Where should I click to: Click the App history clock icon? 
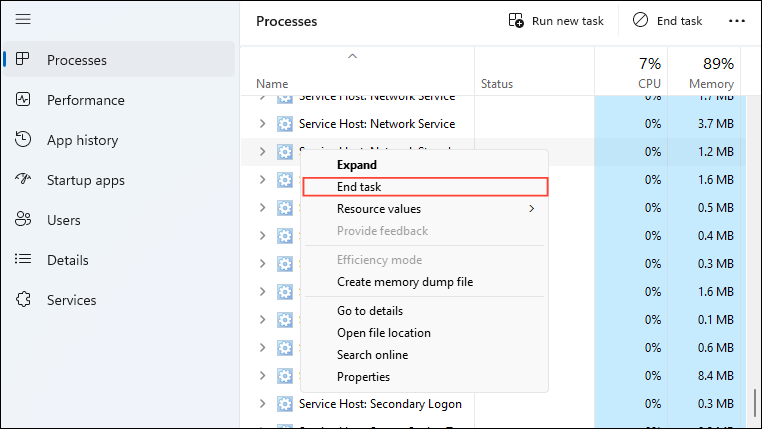23,140
